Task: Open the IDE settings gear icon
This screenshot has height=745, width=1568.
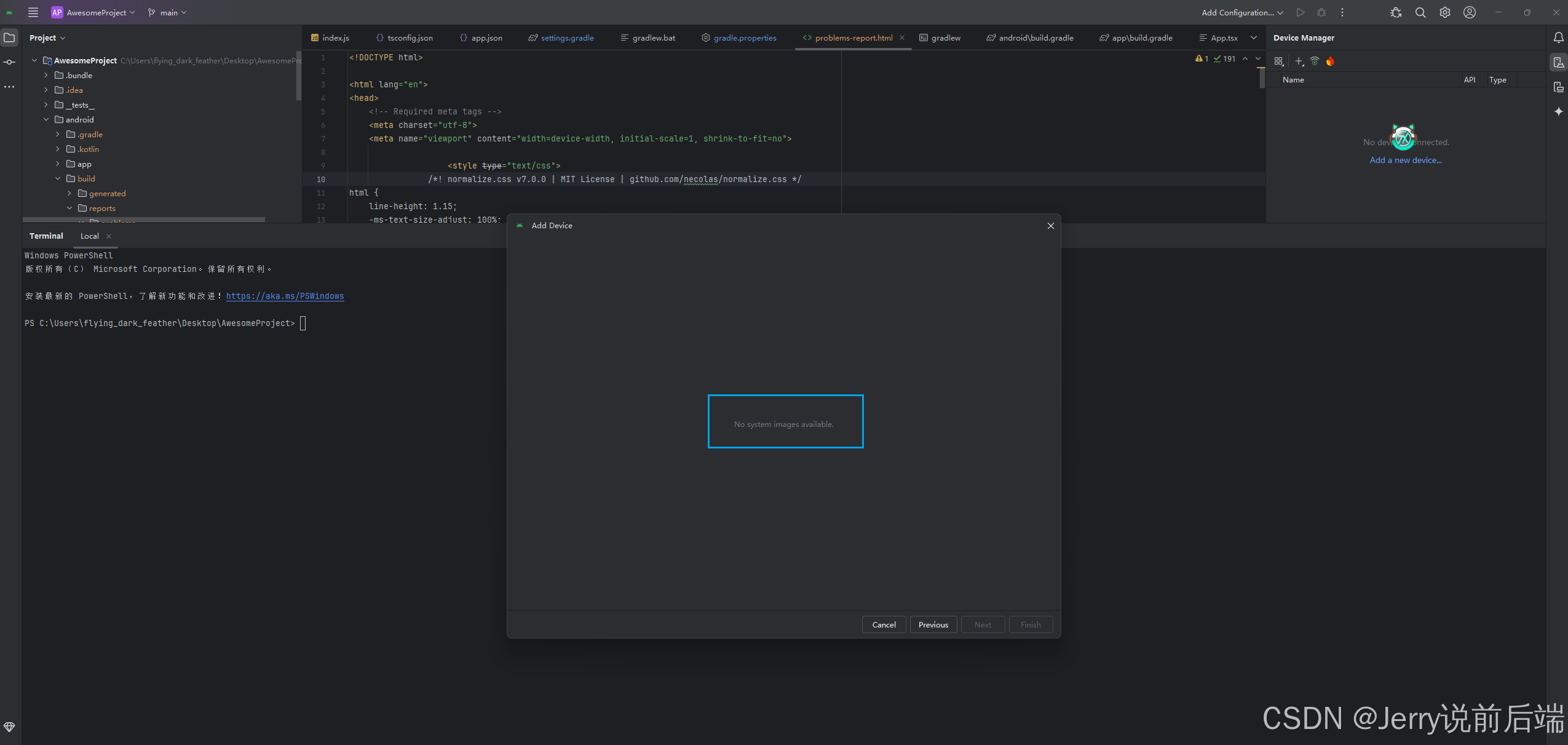Action: pos(1444,12)
